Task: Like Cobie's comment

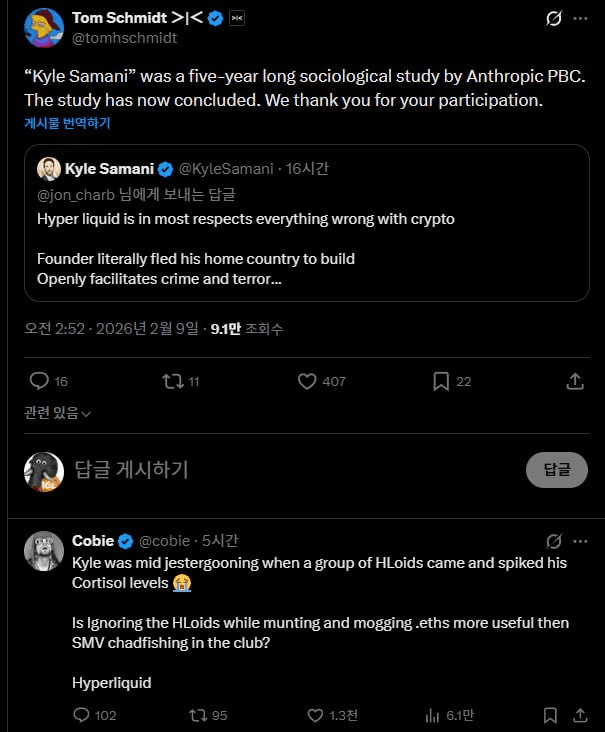Action: (x=314, y=715)
